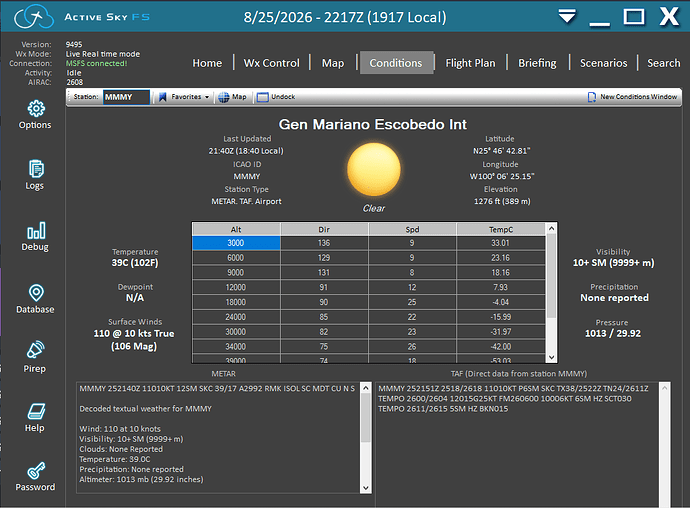Click the Spd column header
The width and height of the screenshot is (690, 508).
click(412, 229)
